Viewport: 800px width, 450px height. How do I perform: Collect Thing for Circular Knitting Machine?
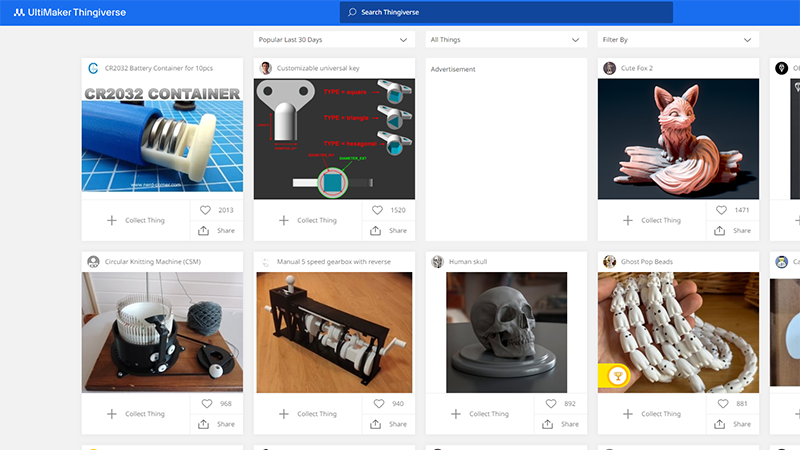click(136, 414)
